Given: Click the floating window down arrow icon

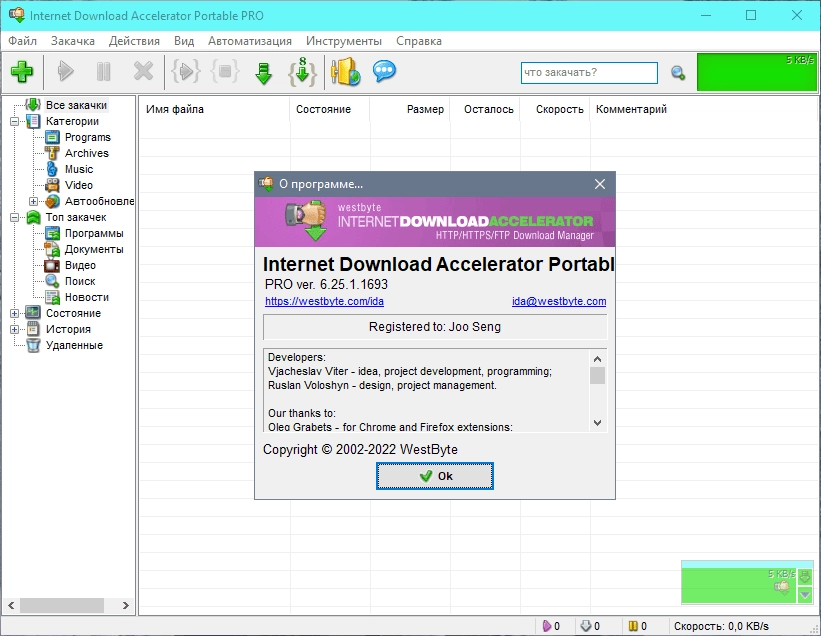Looking at the screenshot, I should click(x=805, y=577).
